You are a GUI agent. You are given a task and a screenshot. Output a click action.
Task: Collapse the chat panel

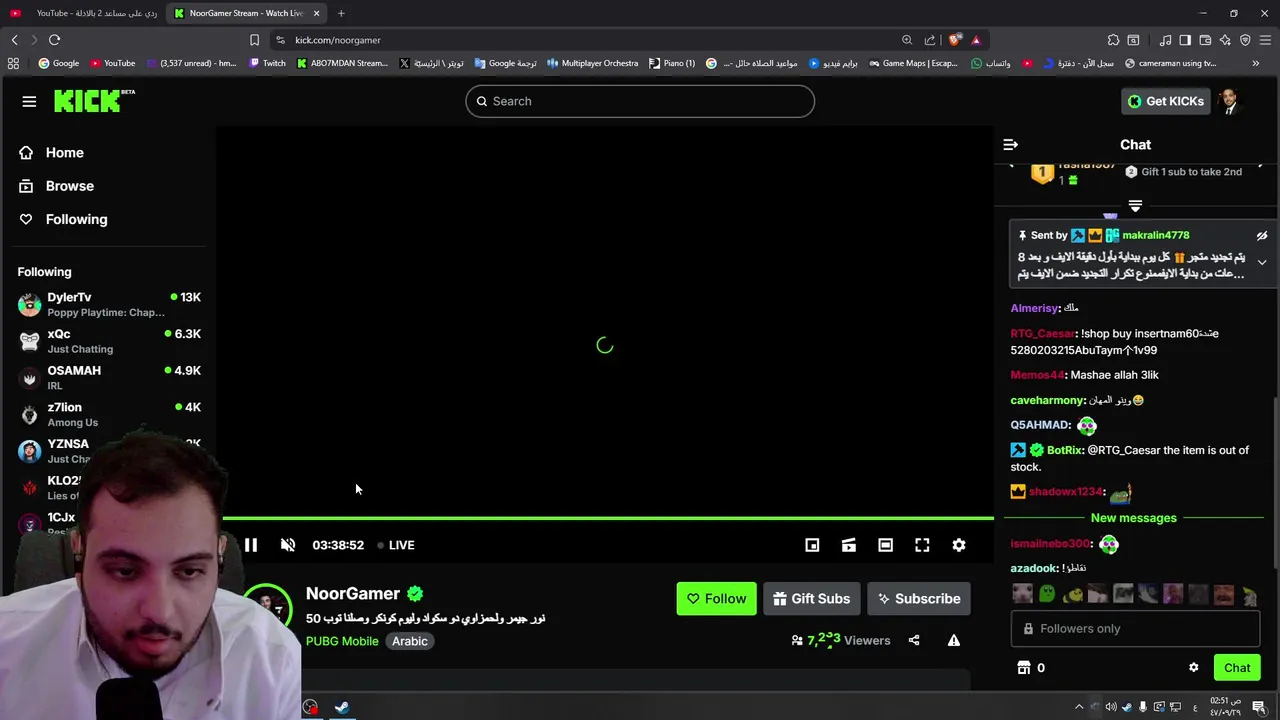[x=1011, y=145]
